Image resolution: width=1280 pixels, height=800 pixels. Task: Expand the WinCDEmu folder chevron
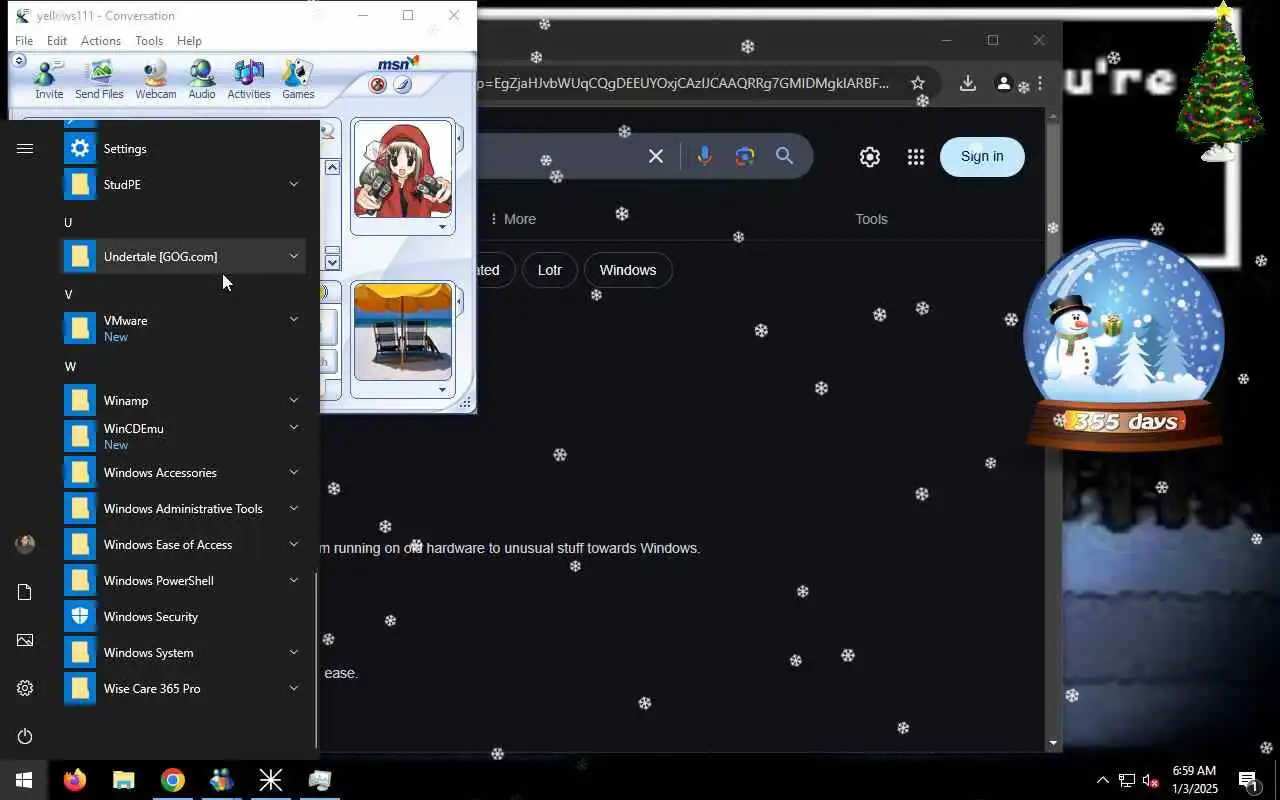pyautogui.click(x=294, y=428)
